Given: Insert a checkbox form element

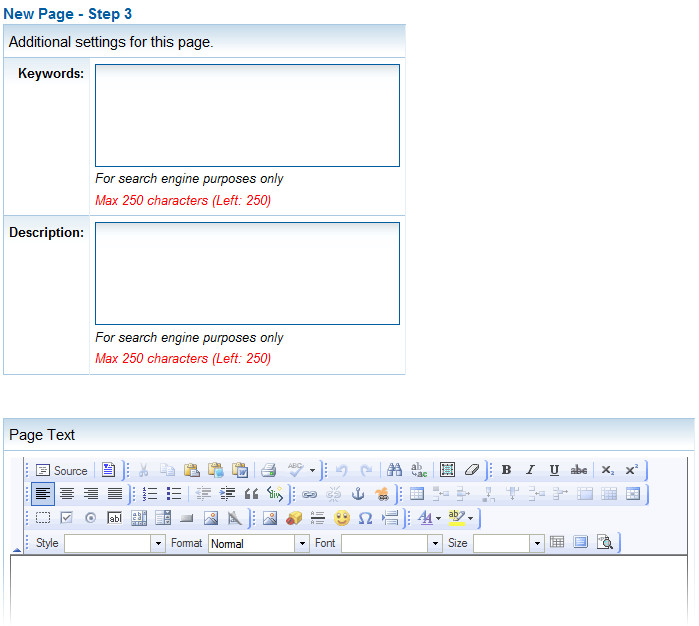Looking at the screenshot, I should 67,518.
